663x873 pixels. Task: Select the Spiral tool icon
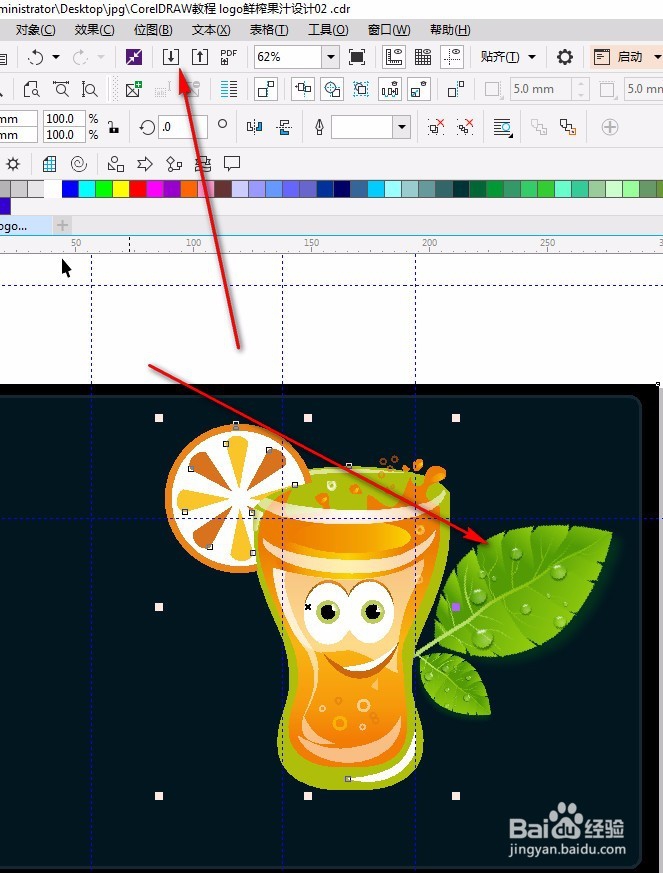[79, 164]
